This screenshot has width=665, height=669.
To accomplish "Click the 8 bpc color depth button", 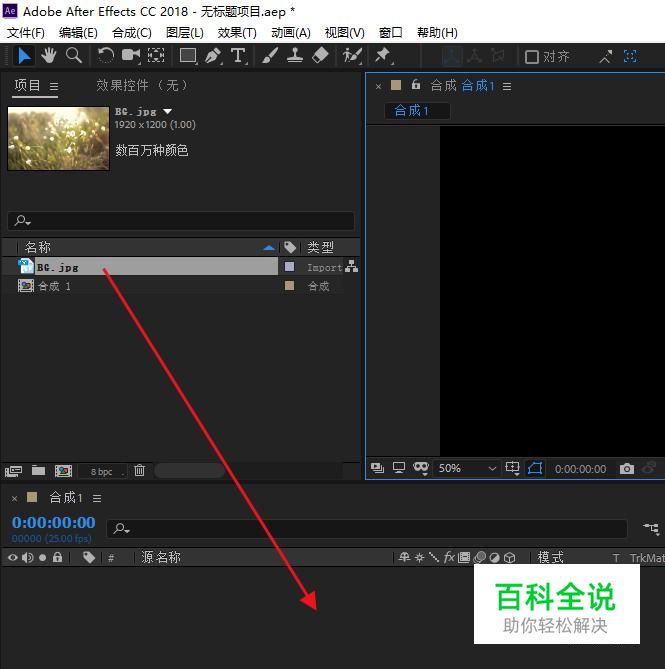I will point(102,471).
